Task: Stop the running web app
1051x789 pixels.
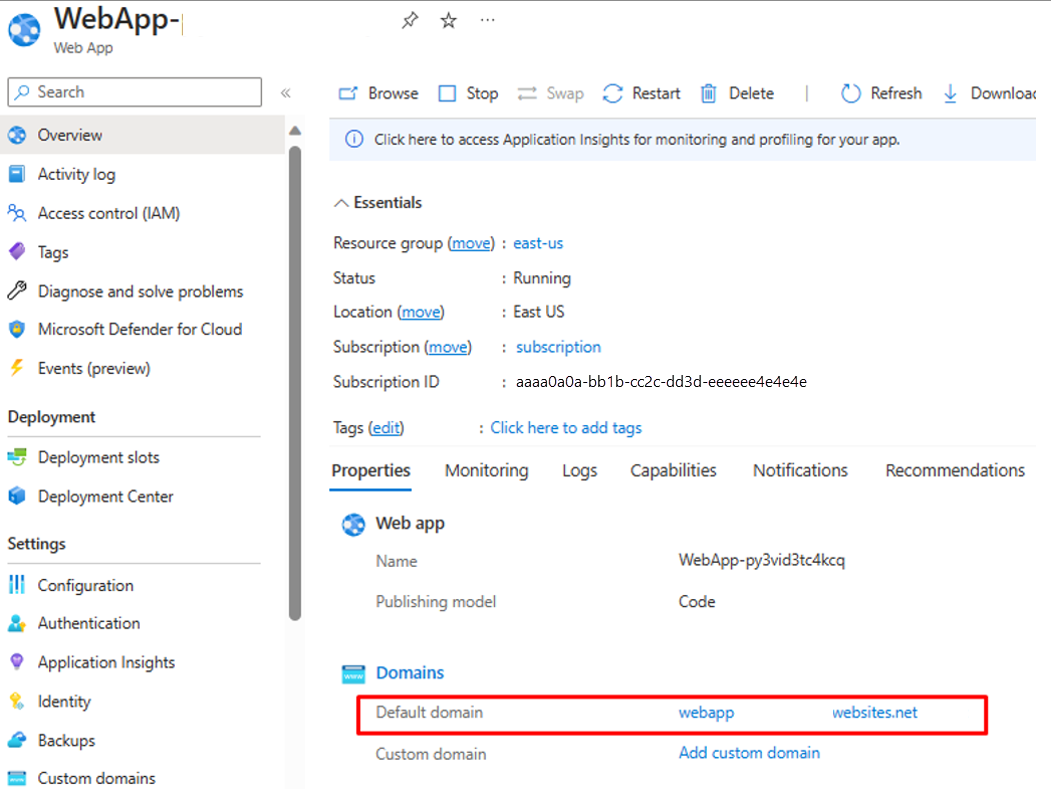Action: [x=468, y=93]
